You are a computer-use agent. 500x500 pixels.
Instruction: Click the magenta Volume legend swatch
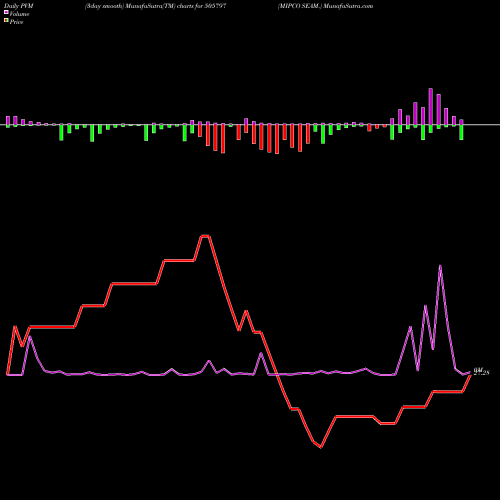coord(6,13)
